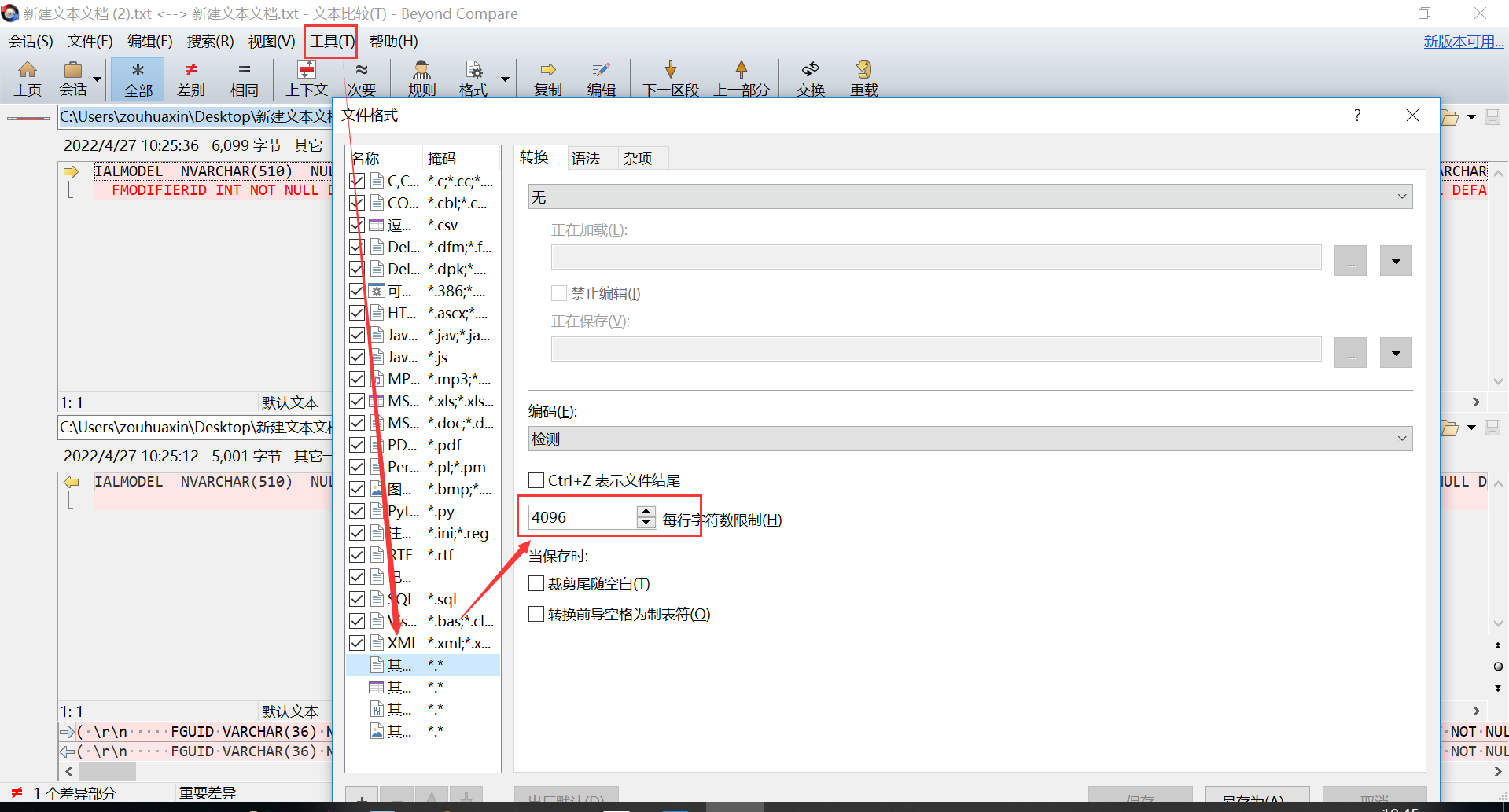
Task: Close the 文件格式 dialog
Action: point(1412,116)
